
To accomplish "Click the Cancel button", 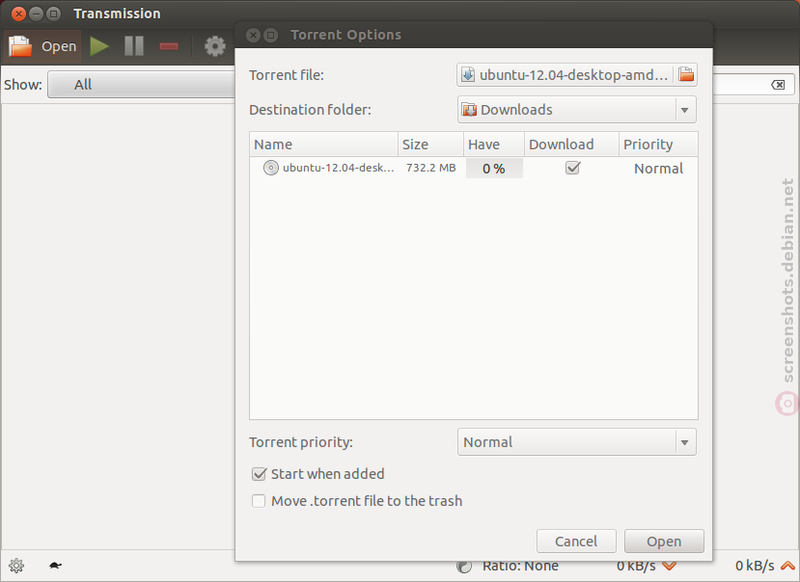I will [x=576, y=541].
